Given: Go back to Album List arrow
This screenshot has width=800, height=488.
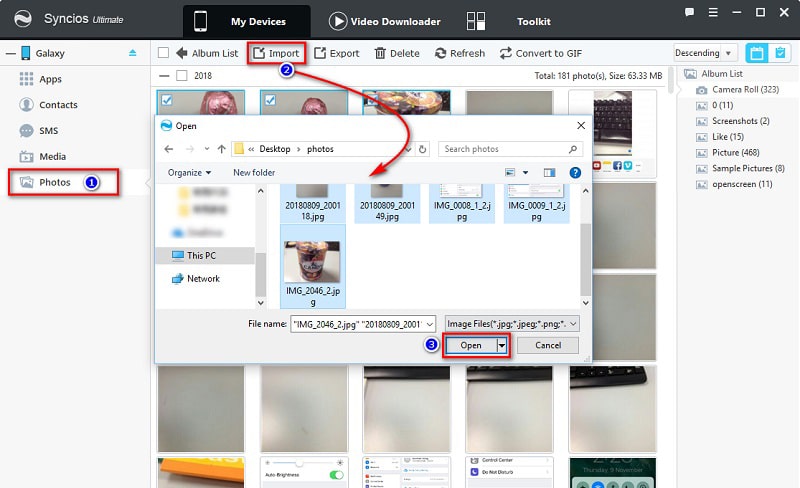Looking at the screenshot, I should [182, 53].
